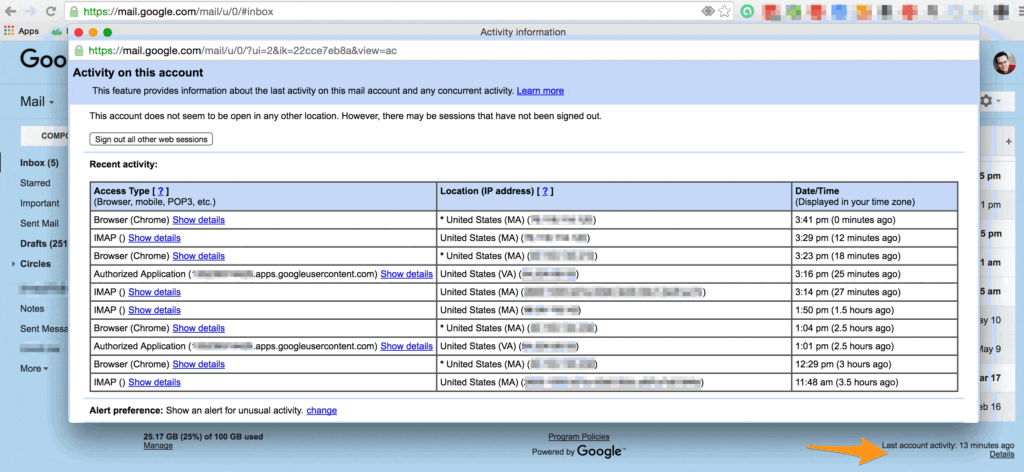Image resolution: width=1024 pixels, height=472 pixels.
Task: Open the Inbox (5) folder
Action: coord(39,163)
